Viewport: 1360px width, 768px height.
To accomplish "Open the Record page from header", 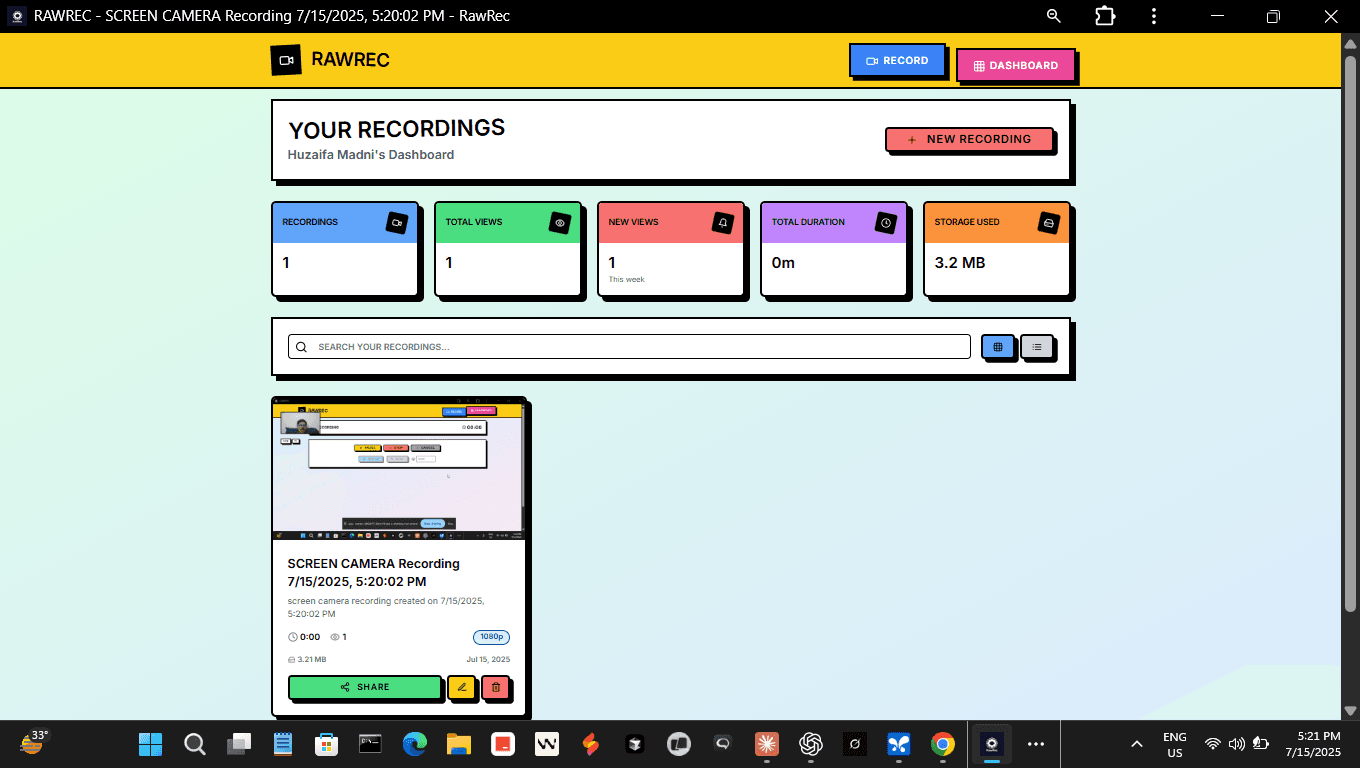I will (x=897, y=61).
